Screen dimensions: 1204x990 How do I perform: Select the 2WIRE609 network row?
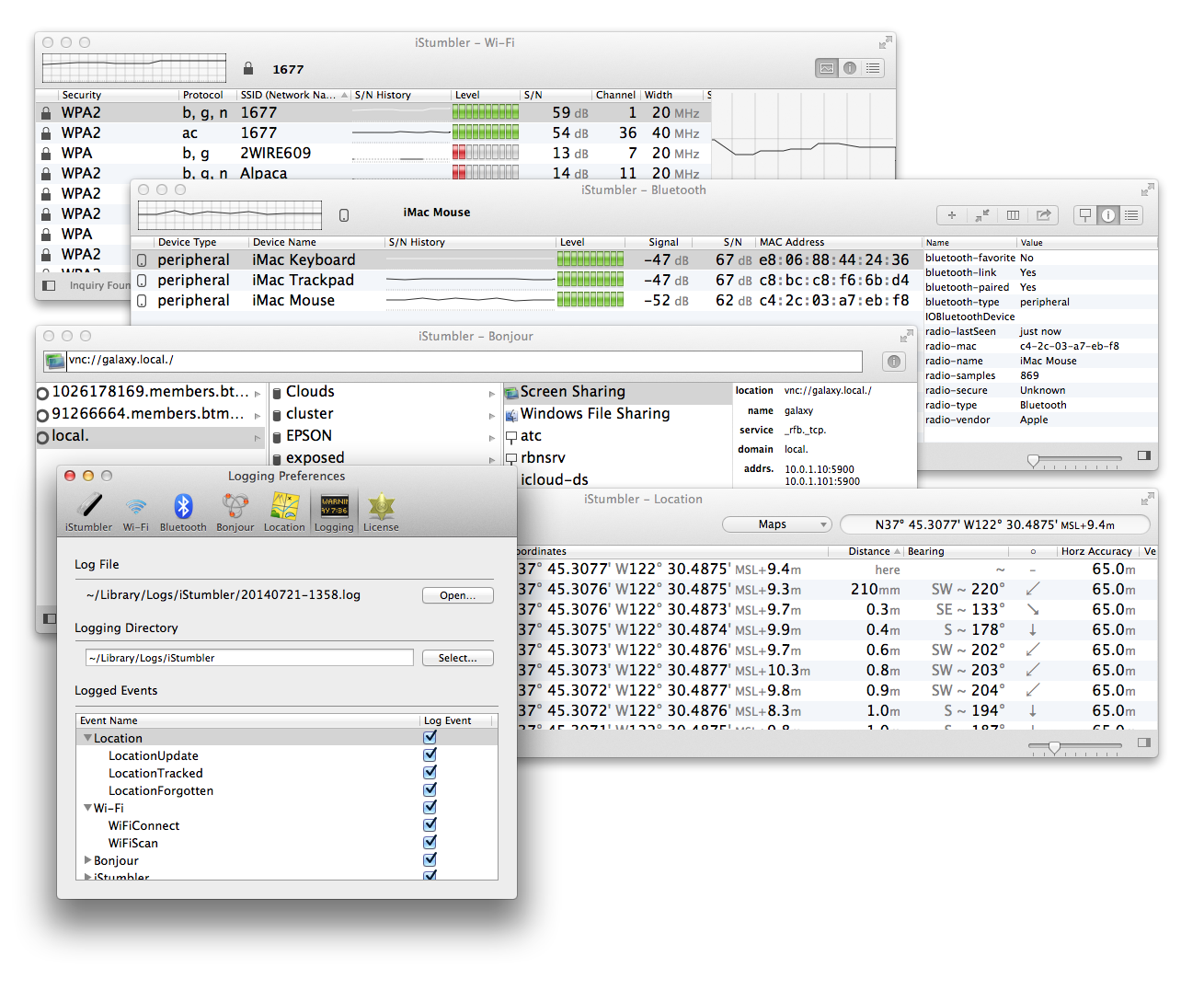pos(373,154)
